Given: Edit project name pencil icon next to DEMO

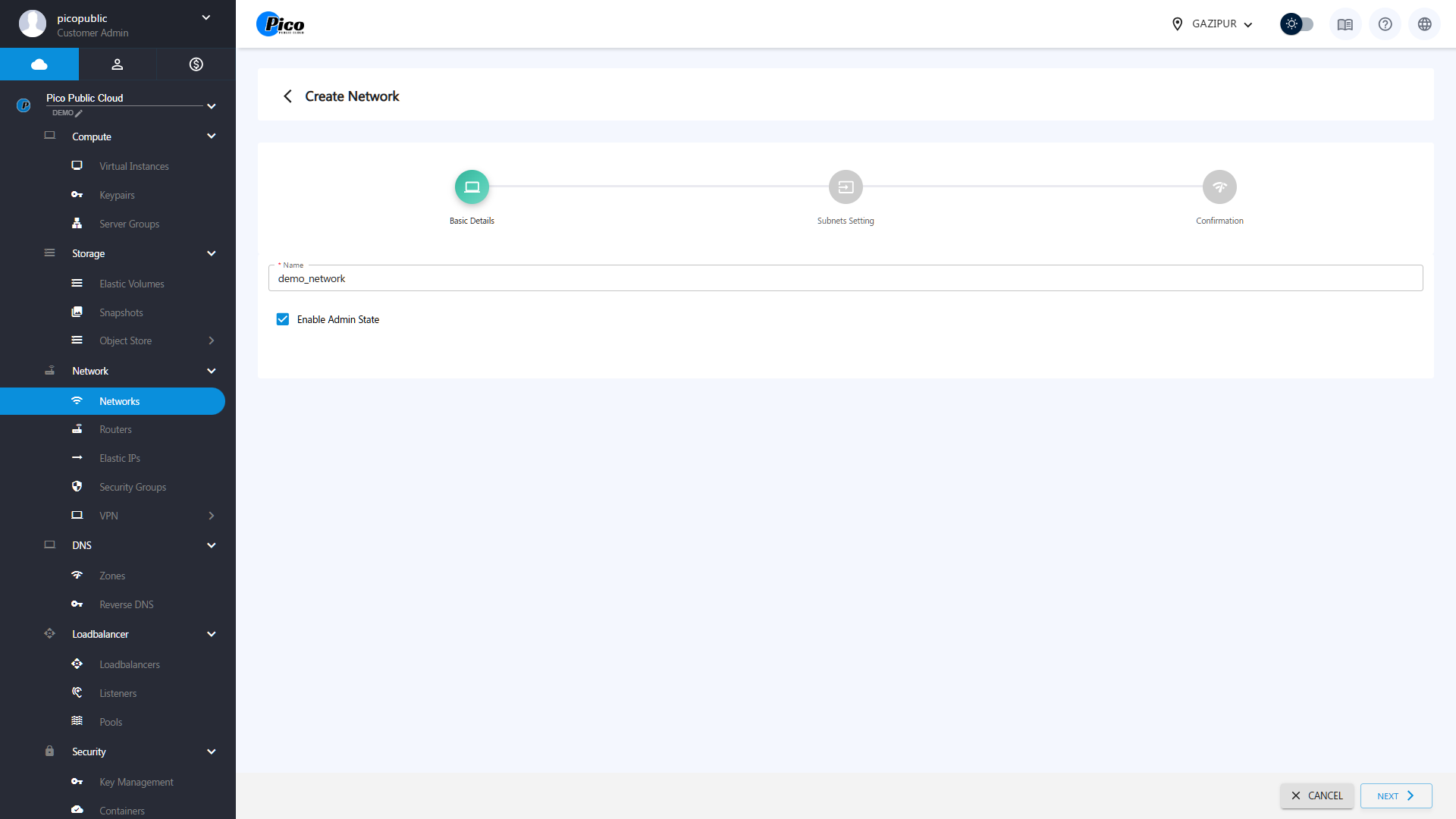Looking at the screenshot, I should [x=79, y=114].
